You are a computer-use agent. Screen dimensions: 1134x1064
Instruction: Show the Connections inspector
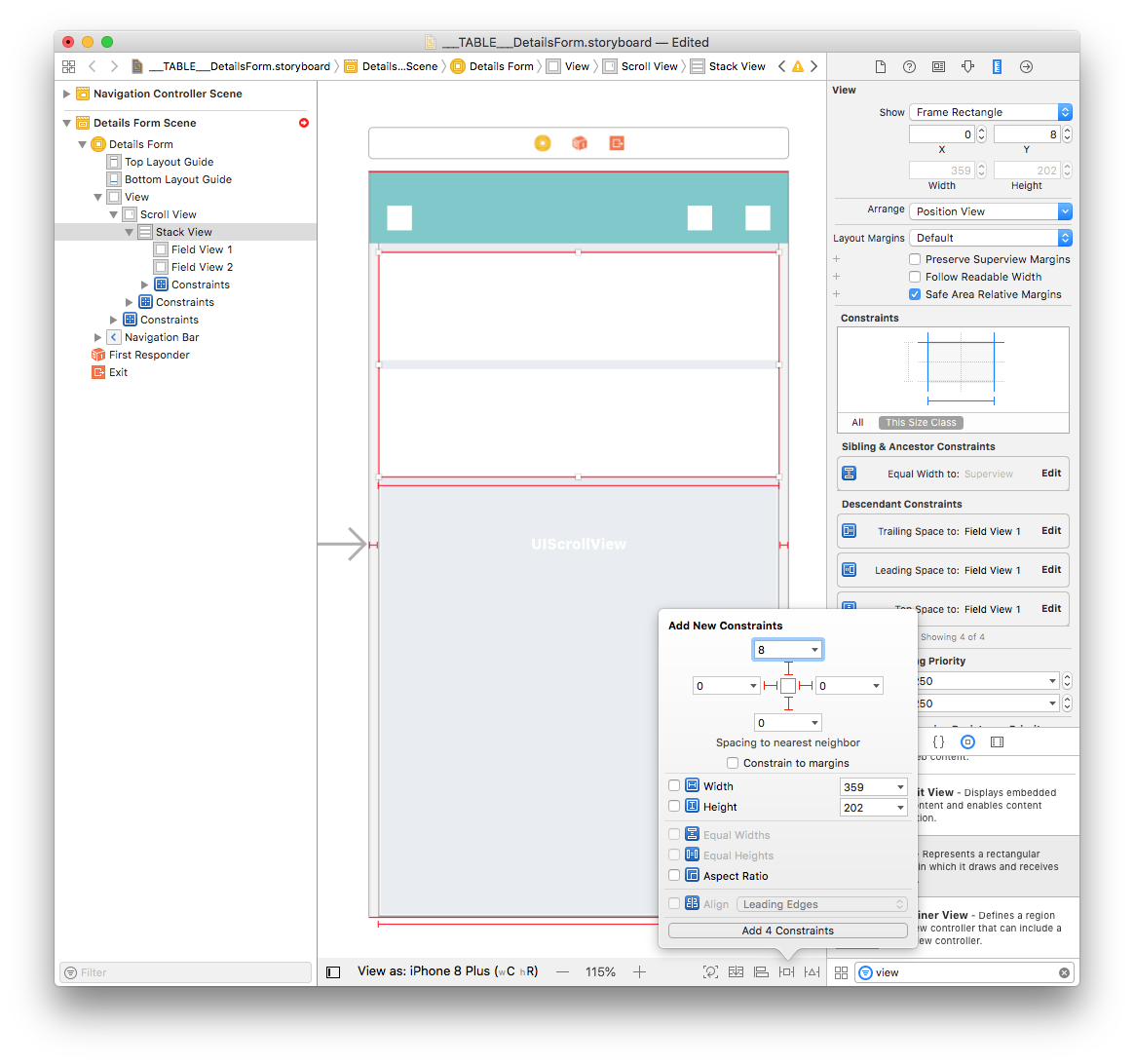(x=1026, y=66)
